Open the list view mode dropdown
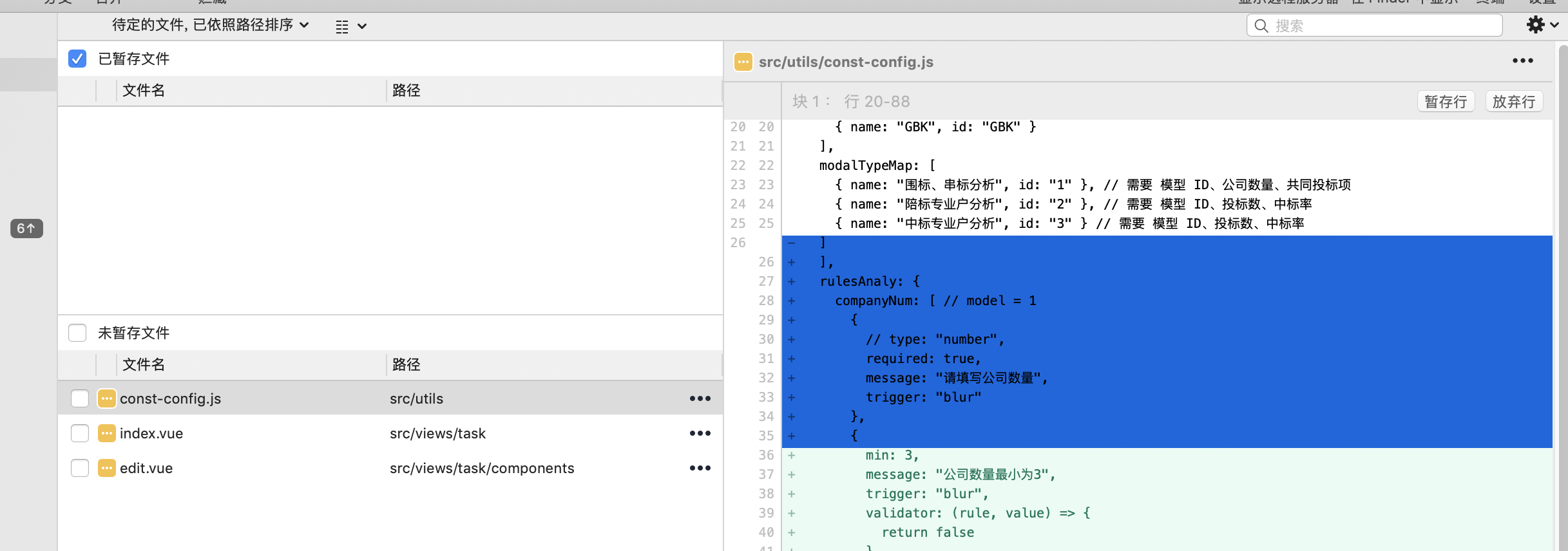Screen dimensions: 1568x551 click(351, 26)
